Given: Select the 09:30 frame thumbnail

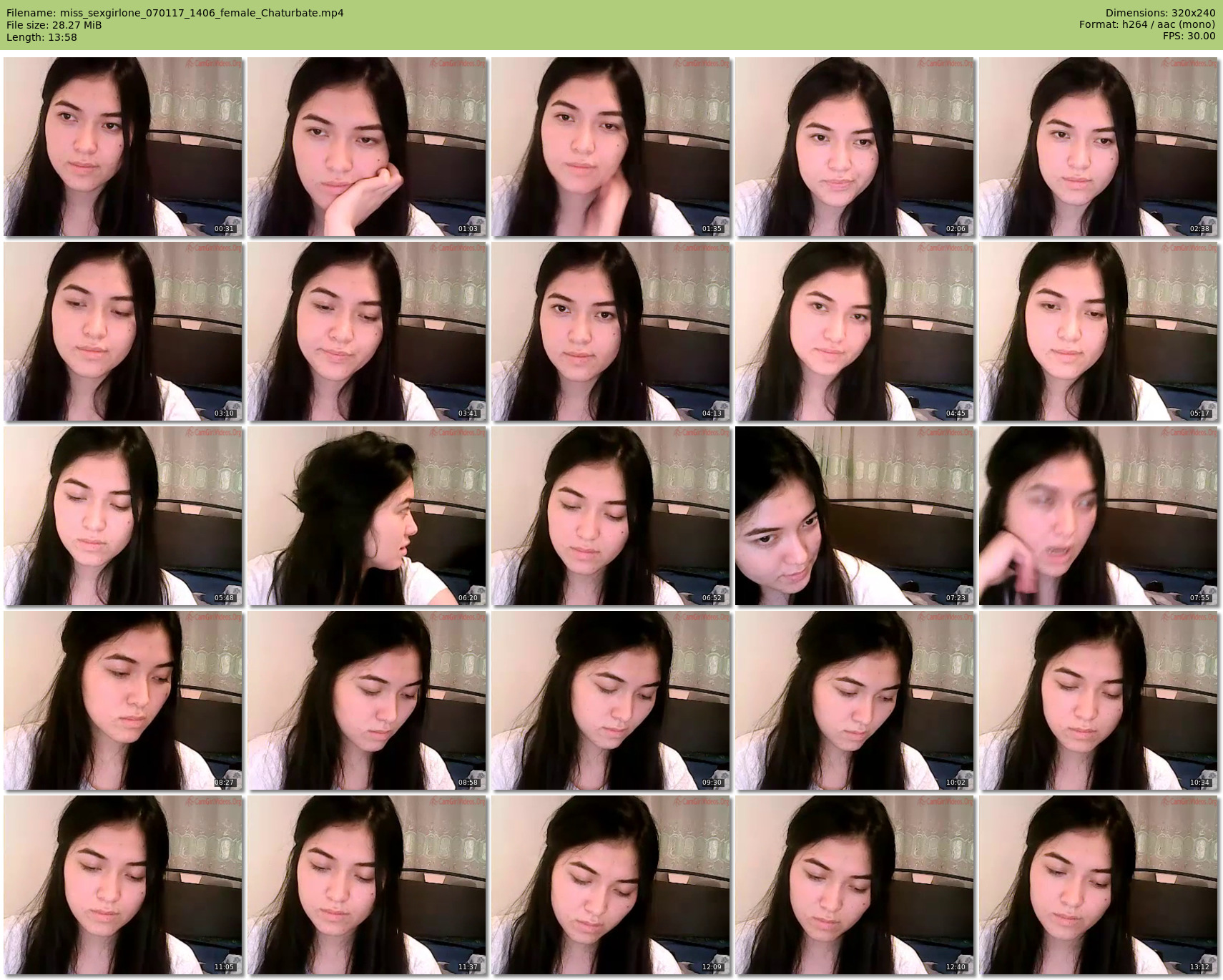Looking at the screenshot, I should [611, 700].
